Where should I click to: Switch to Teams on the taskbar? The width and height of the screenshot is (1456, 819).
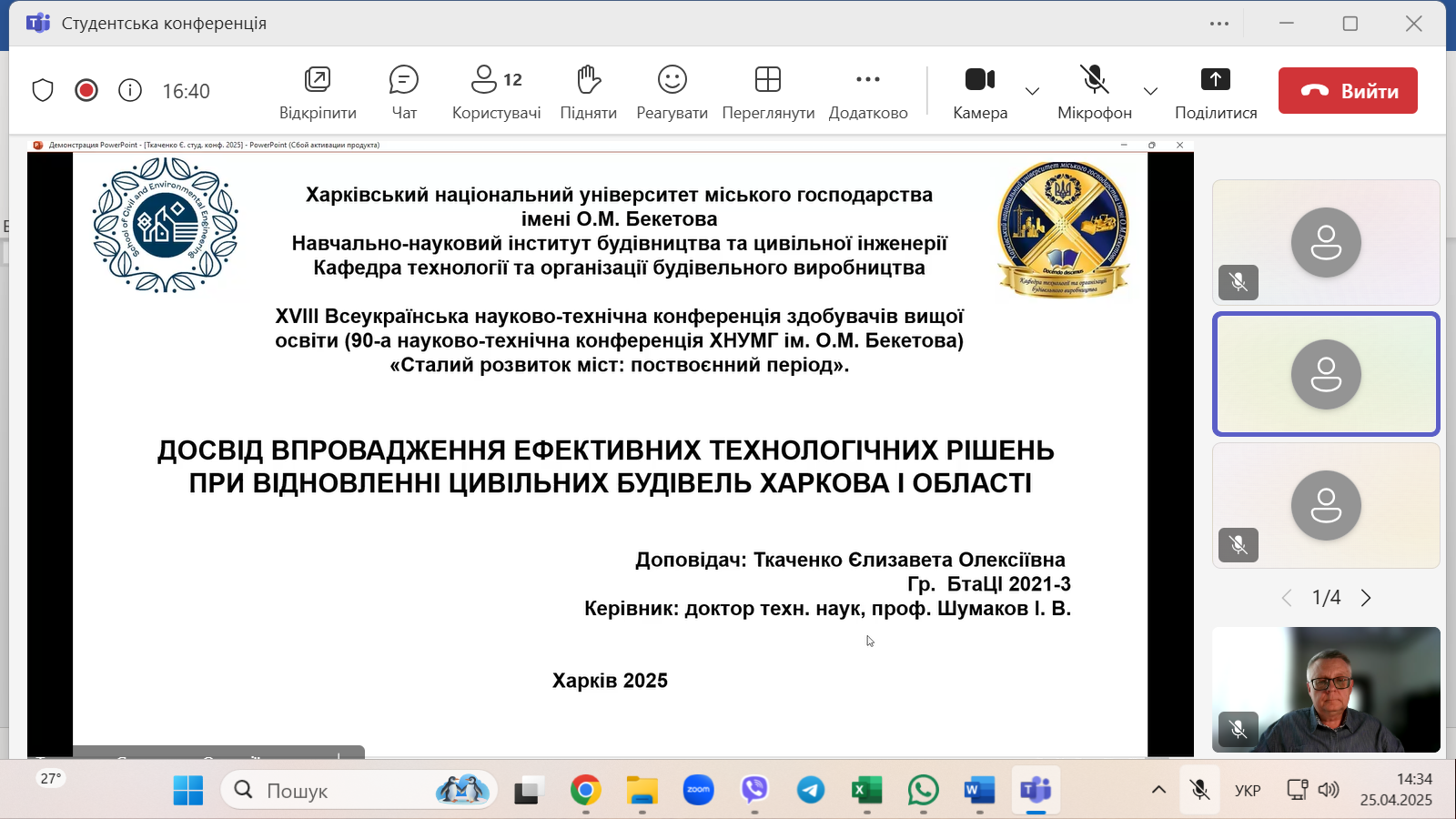1036,790
